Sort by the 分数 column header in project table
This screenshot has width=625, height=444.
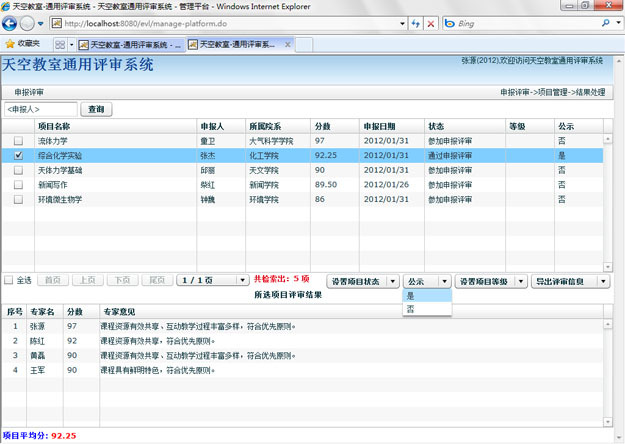pyautogui.click(x=335, y=126)
